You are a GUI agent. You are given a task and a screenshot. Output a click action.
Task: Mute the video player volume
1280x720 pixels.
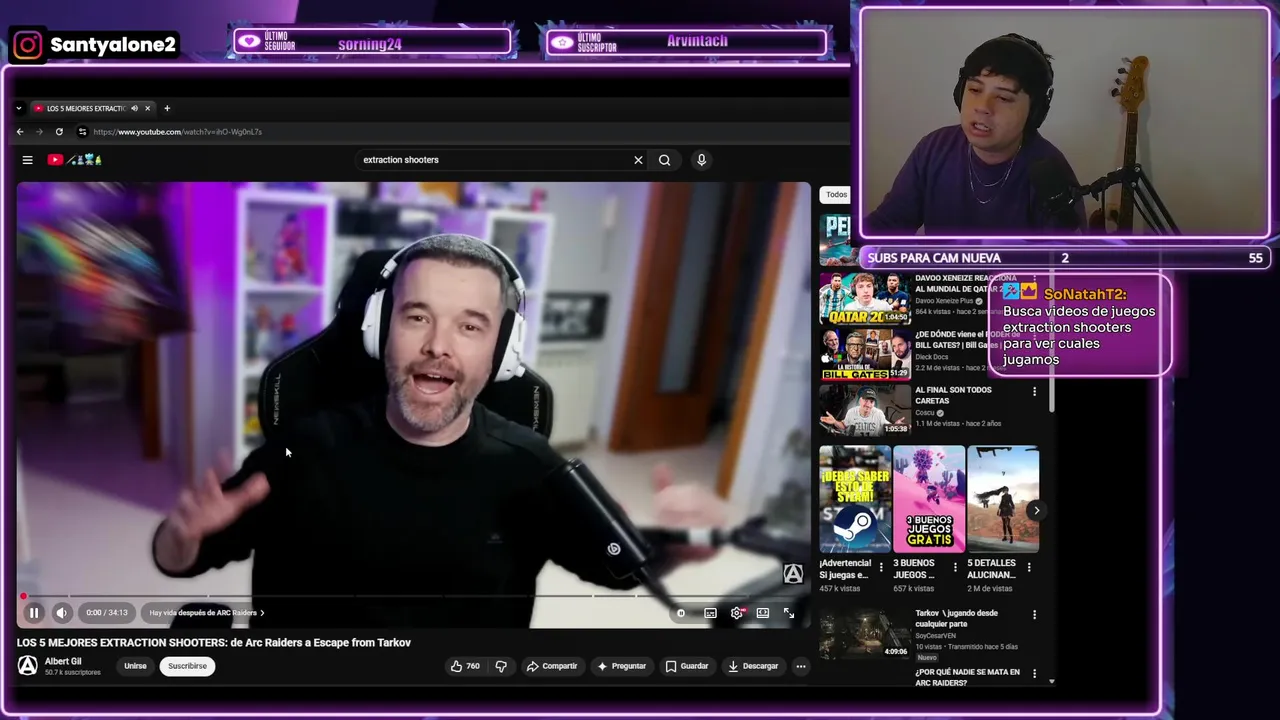tap(62, 613)
